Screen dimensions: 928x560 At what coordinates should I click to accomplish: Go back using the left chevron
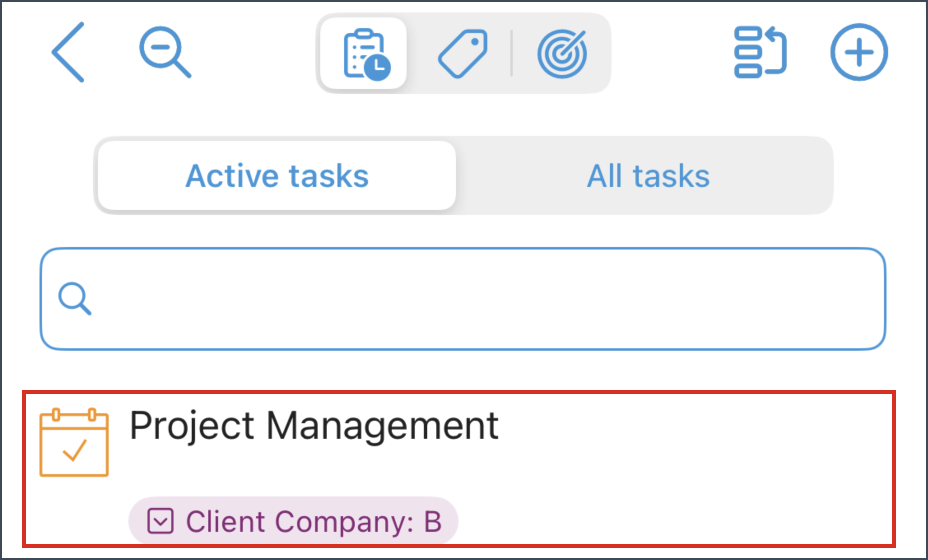coord(68,52)
